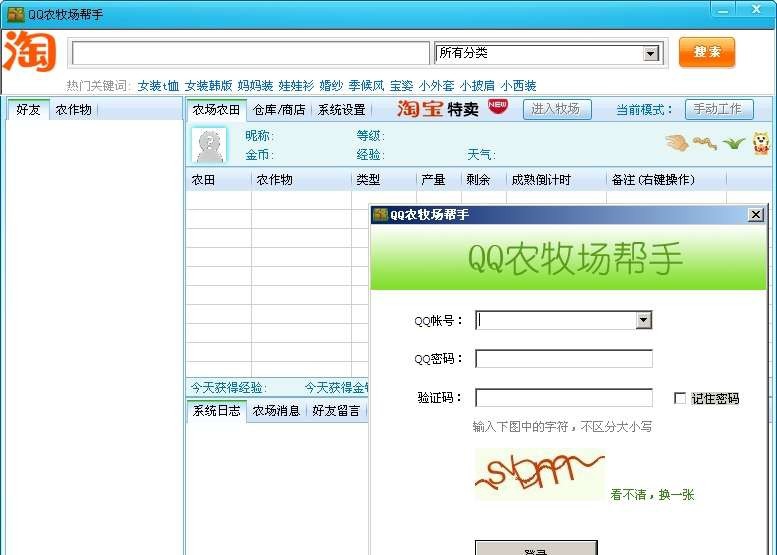
Task: Click the 小披肩 keyword link
Action: 477,86
